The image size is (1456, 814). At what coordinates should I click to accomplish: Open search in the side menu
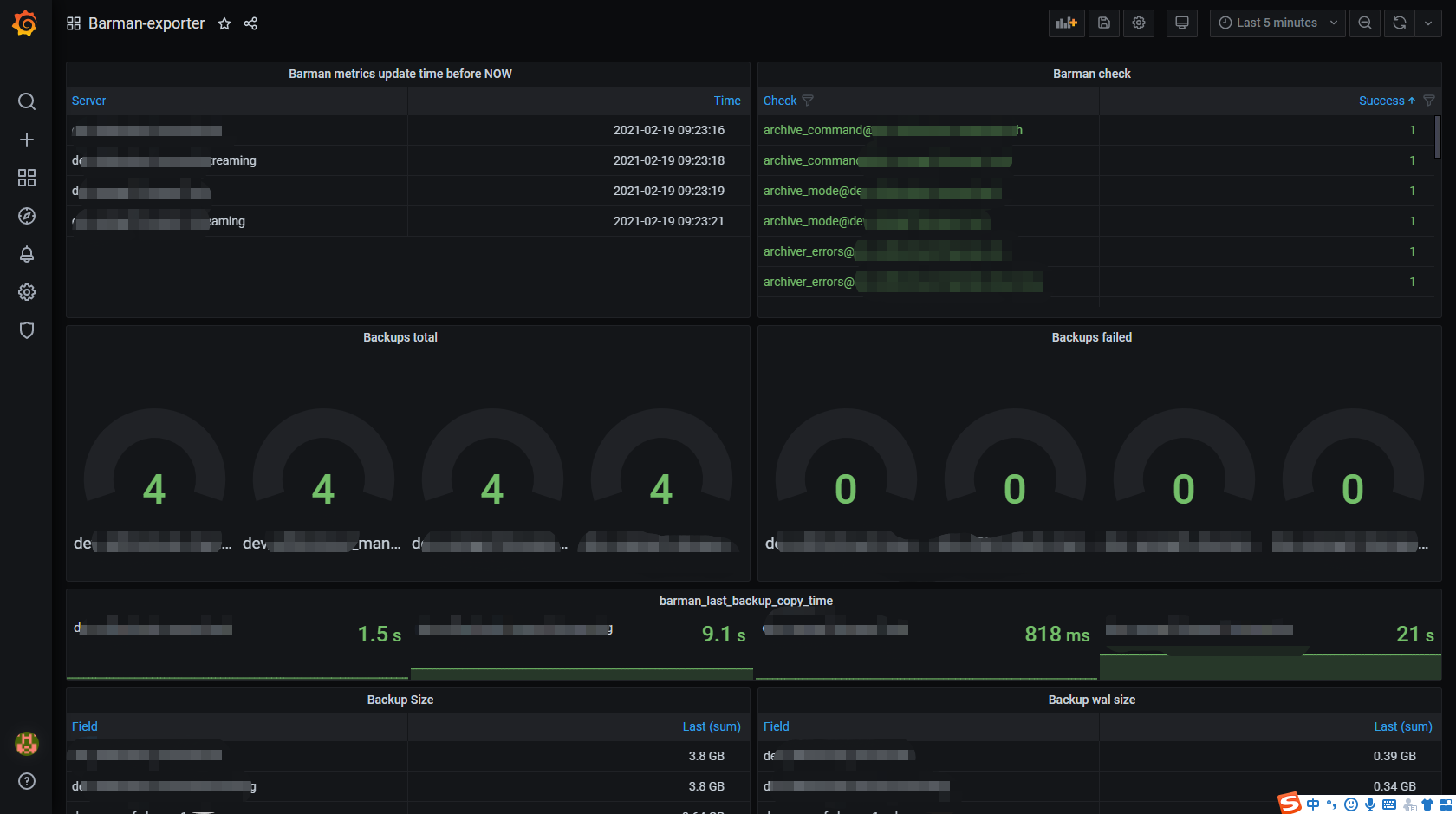point(27,101)
